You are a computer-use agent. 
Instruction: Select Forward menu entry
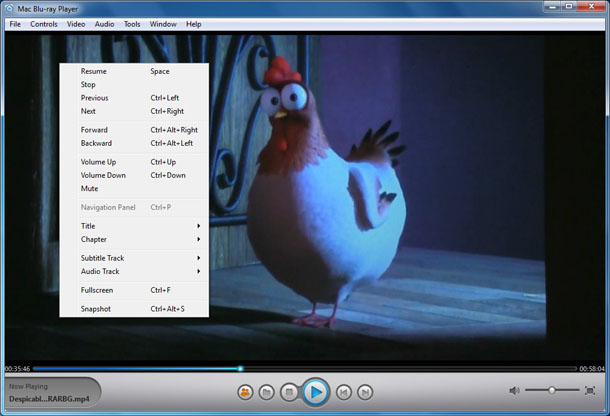coord(134,130)
